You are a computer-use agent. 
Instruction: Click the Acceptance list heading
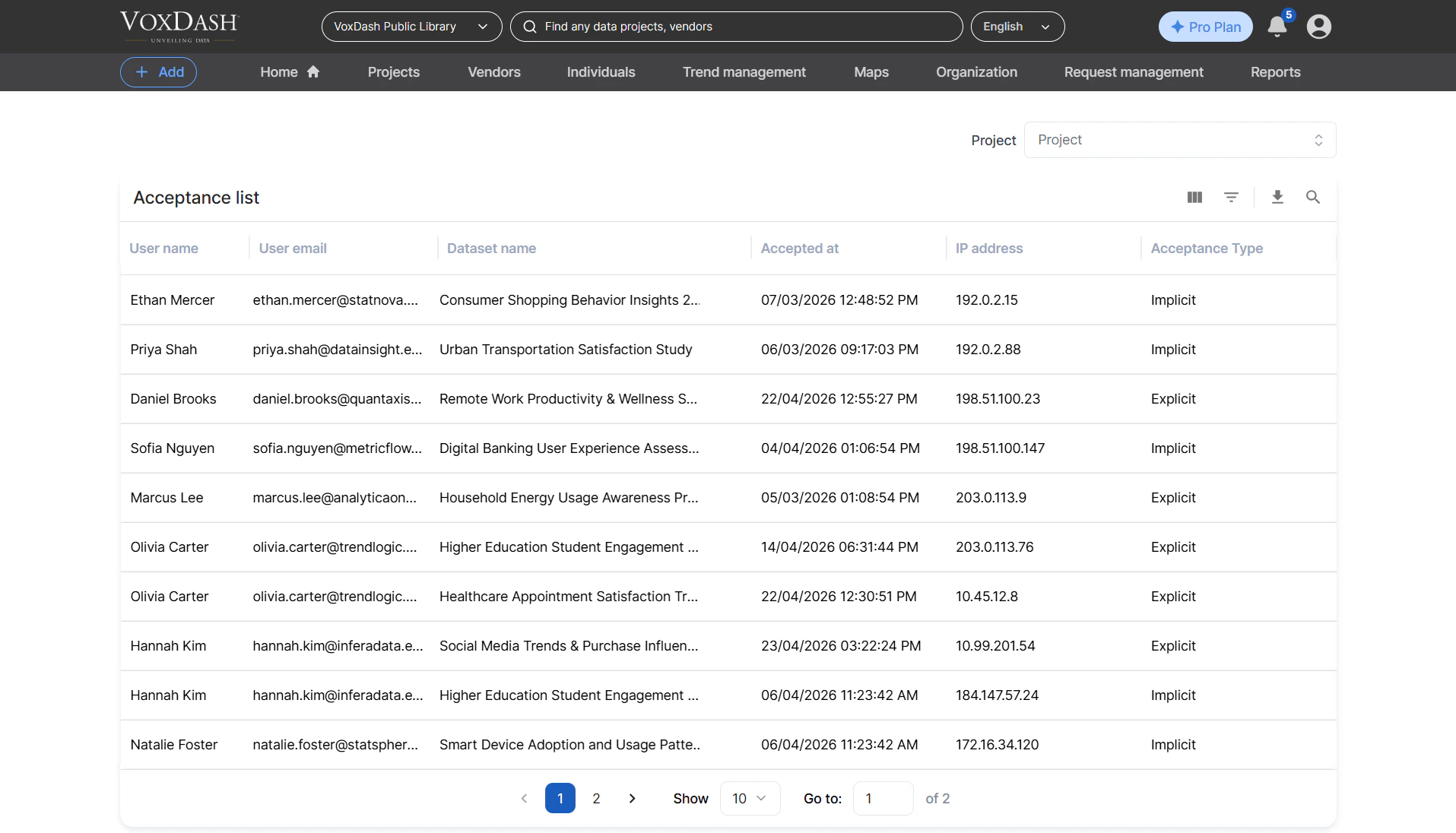coord(196,198)
